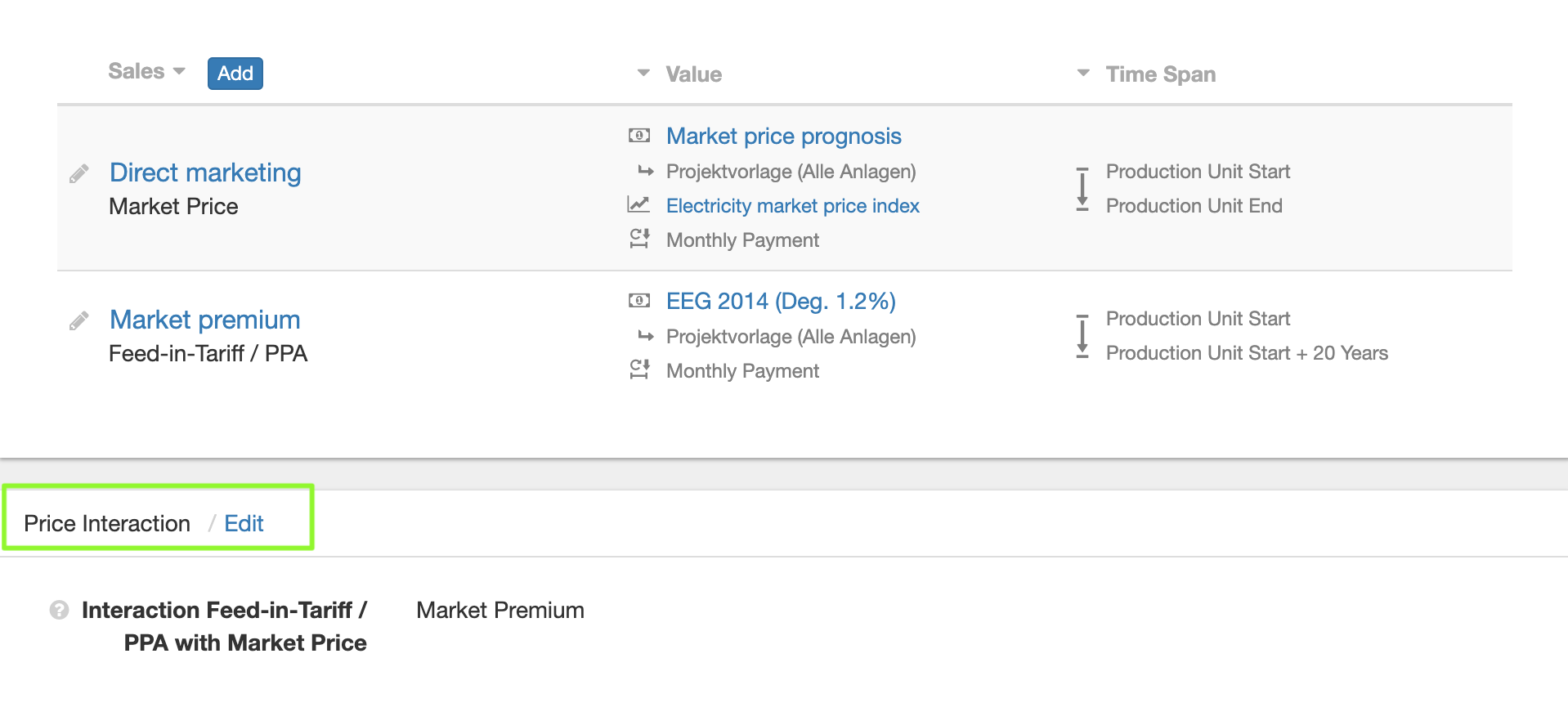The image size is (1568, 703).
Task: Click the pencil icon beside Direct marketing
Action: 79,173
